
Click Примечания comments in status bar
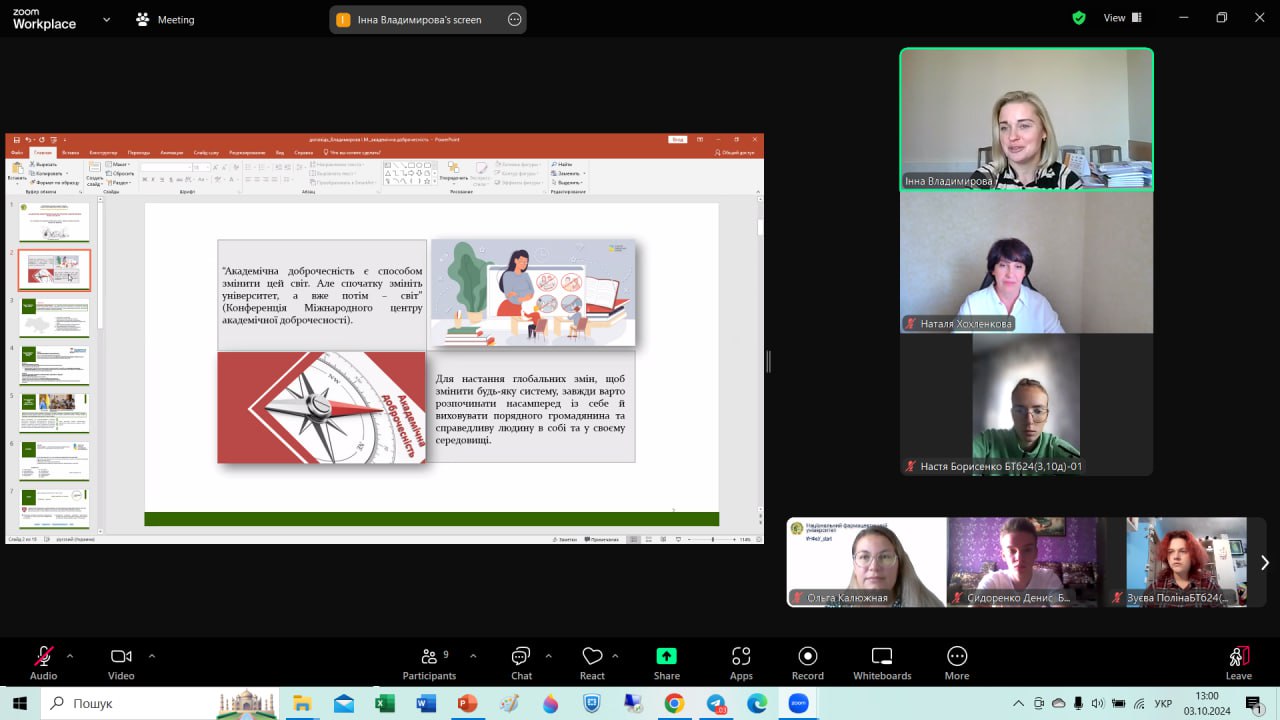(601, 539)
